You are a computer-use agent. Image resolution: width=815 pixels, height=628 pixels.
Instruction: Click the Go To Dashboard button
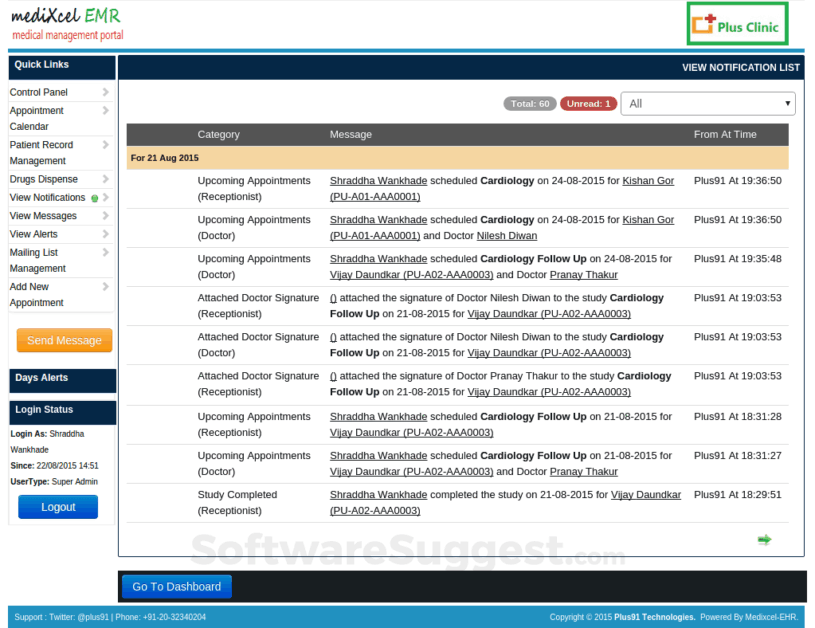(x=176, y=587)
